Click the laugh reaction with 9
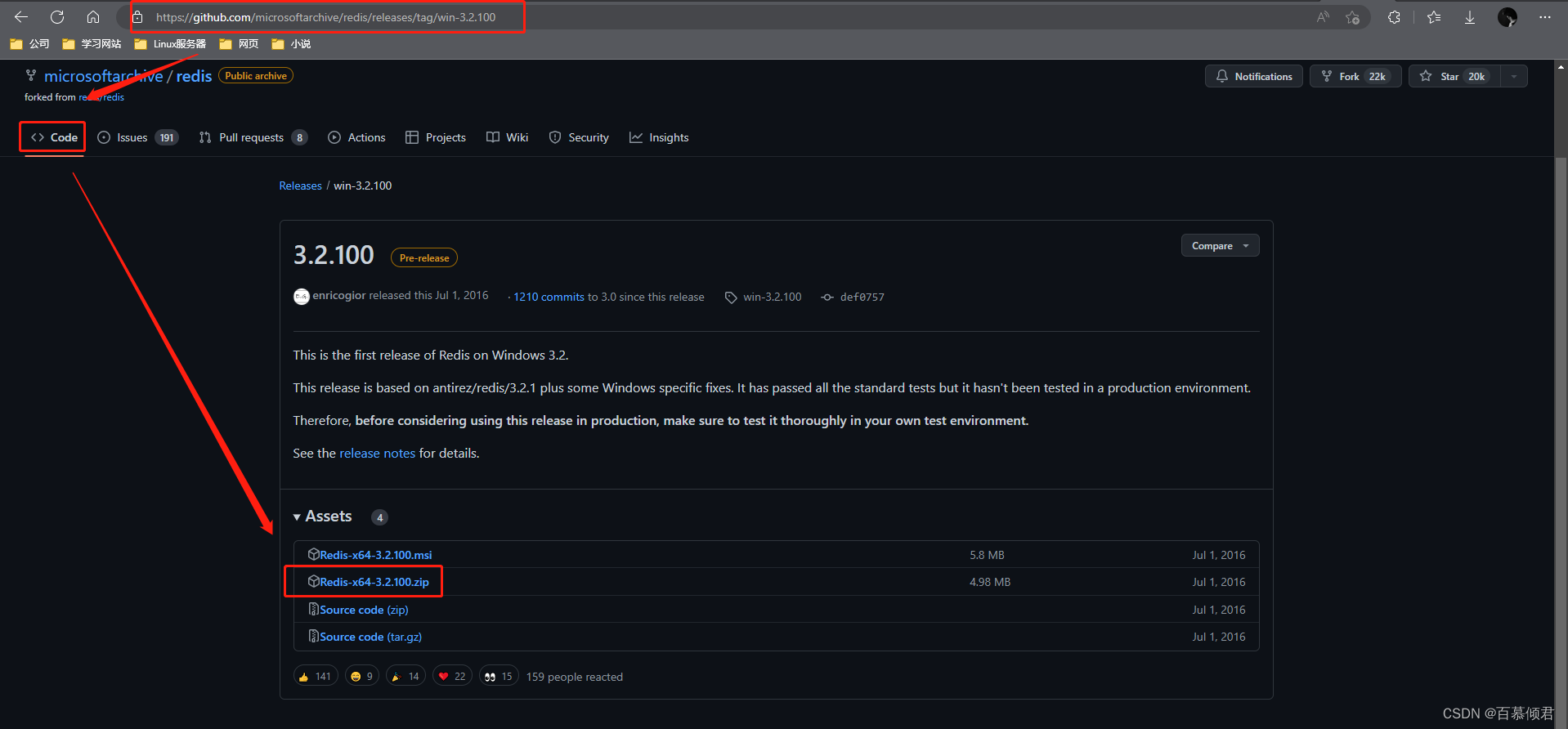The width and height of the screenshot is (1568, 729). [x=361, y=677]
